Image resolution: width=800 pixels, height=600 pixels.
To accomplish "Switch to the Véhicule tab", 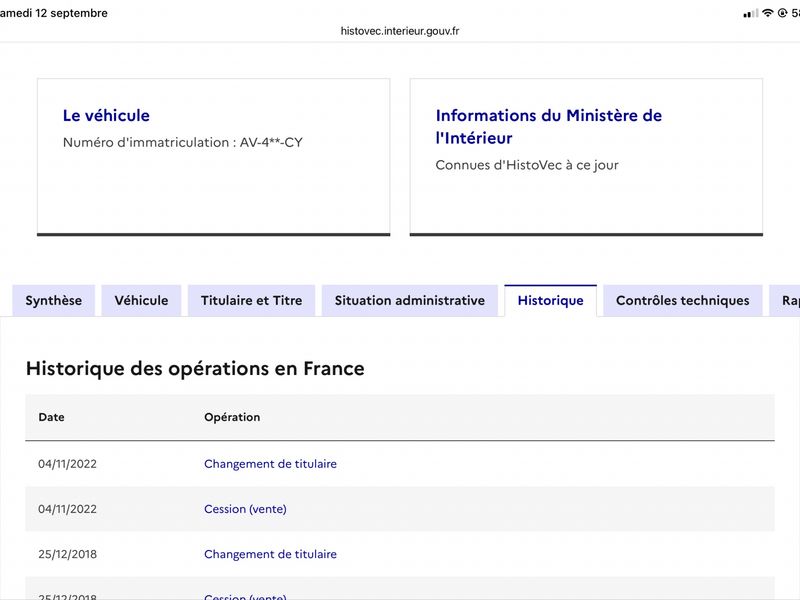I will pos(141,301).
